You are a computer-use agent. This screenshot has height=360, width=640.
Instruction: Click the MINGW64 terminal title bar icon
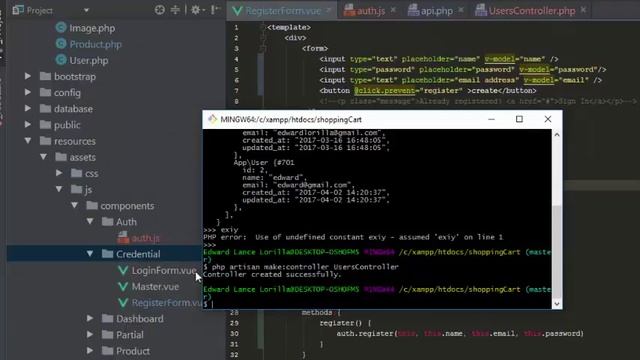pyautogui.click(x=212, y=119)
